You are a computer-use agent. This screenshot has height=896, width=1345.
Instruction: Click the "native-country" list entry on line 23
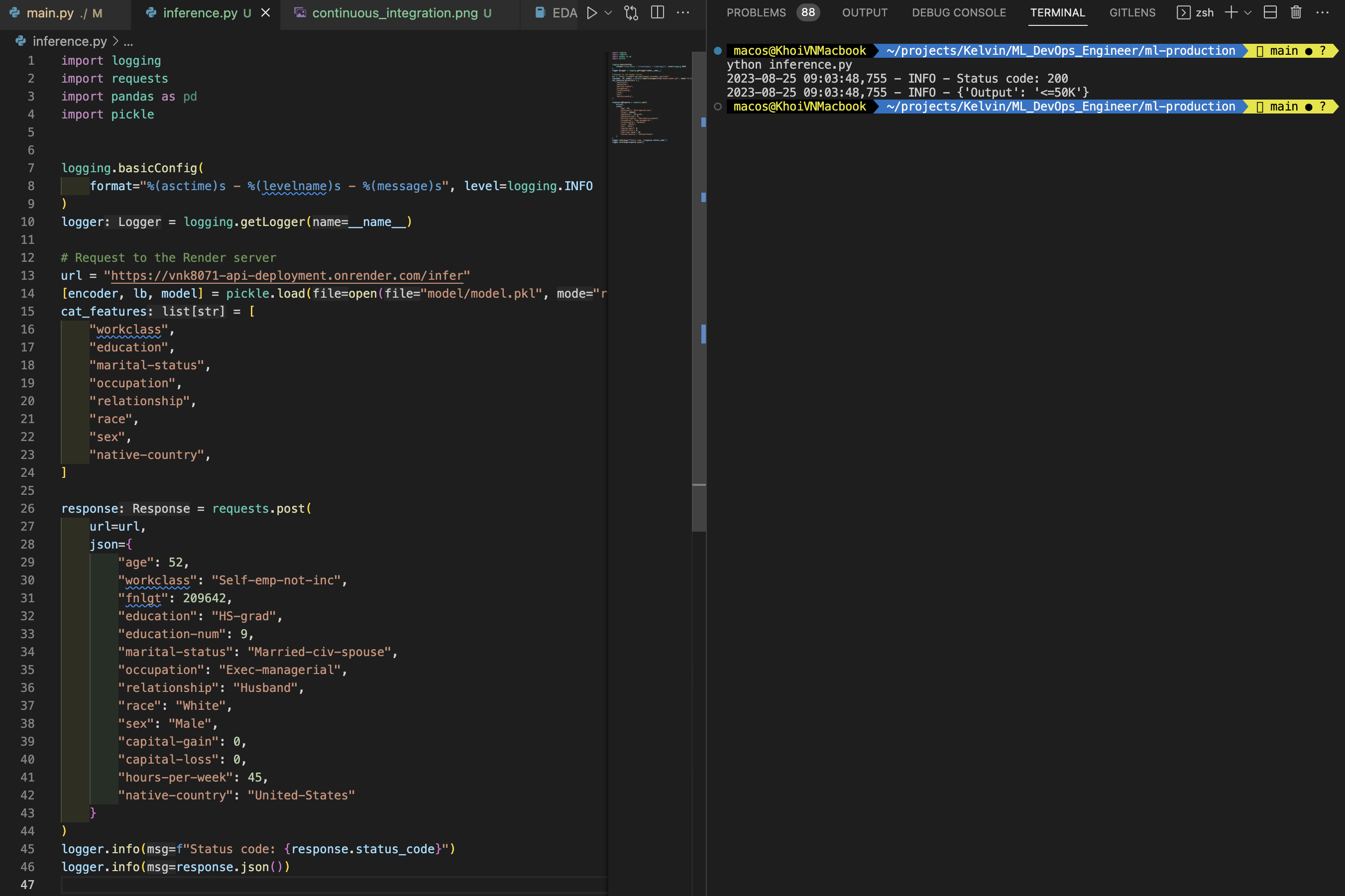tap(150, 455)
